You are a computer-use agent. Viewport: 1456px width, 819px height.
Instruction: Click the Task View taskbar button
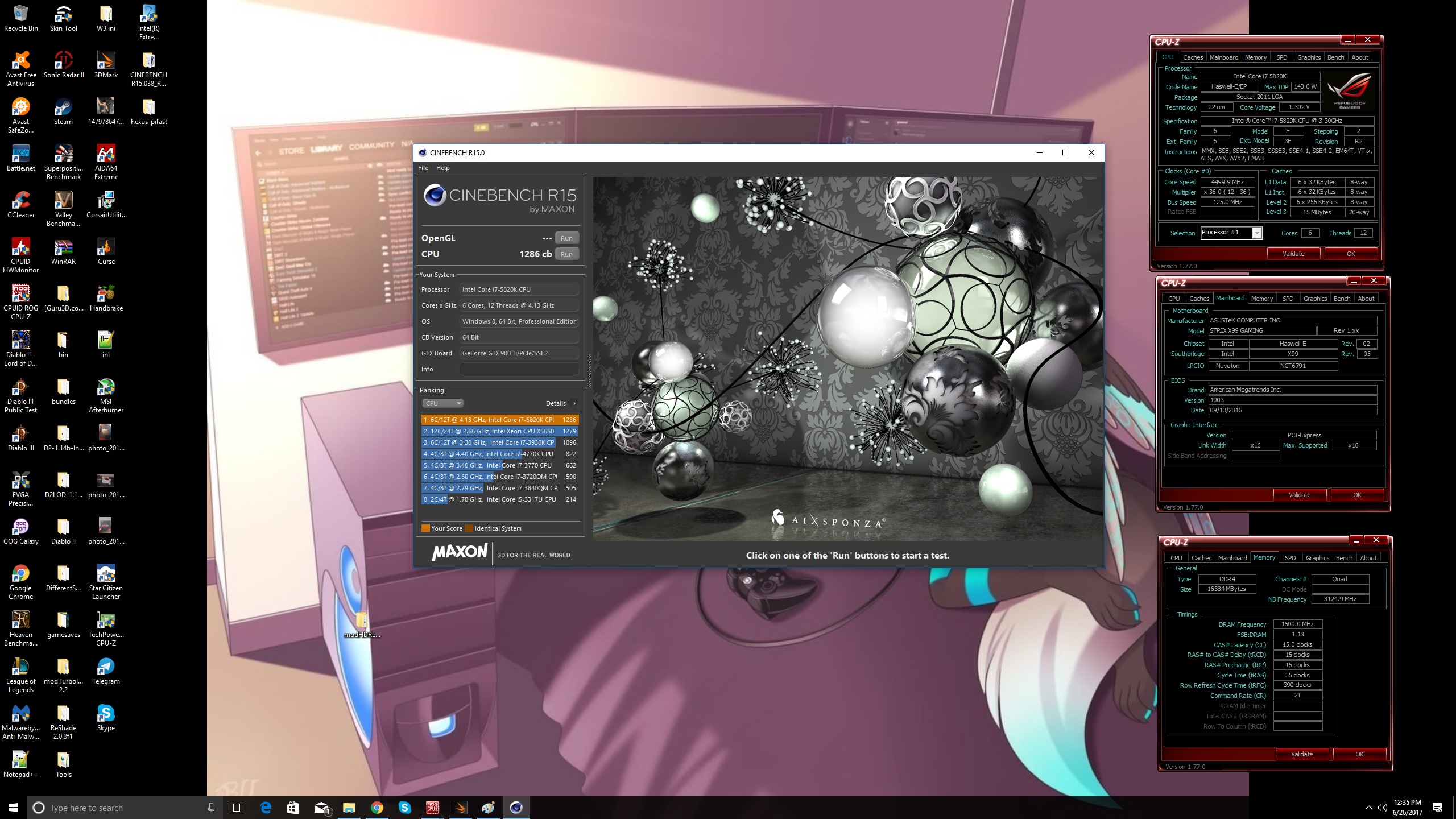coord(237,808)
